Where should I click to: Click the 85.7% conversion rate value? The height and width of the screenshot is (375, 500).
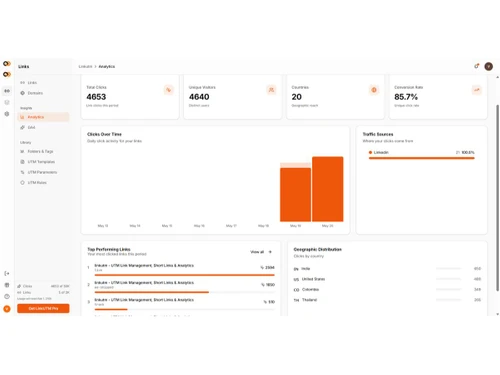[406, 97]
